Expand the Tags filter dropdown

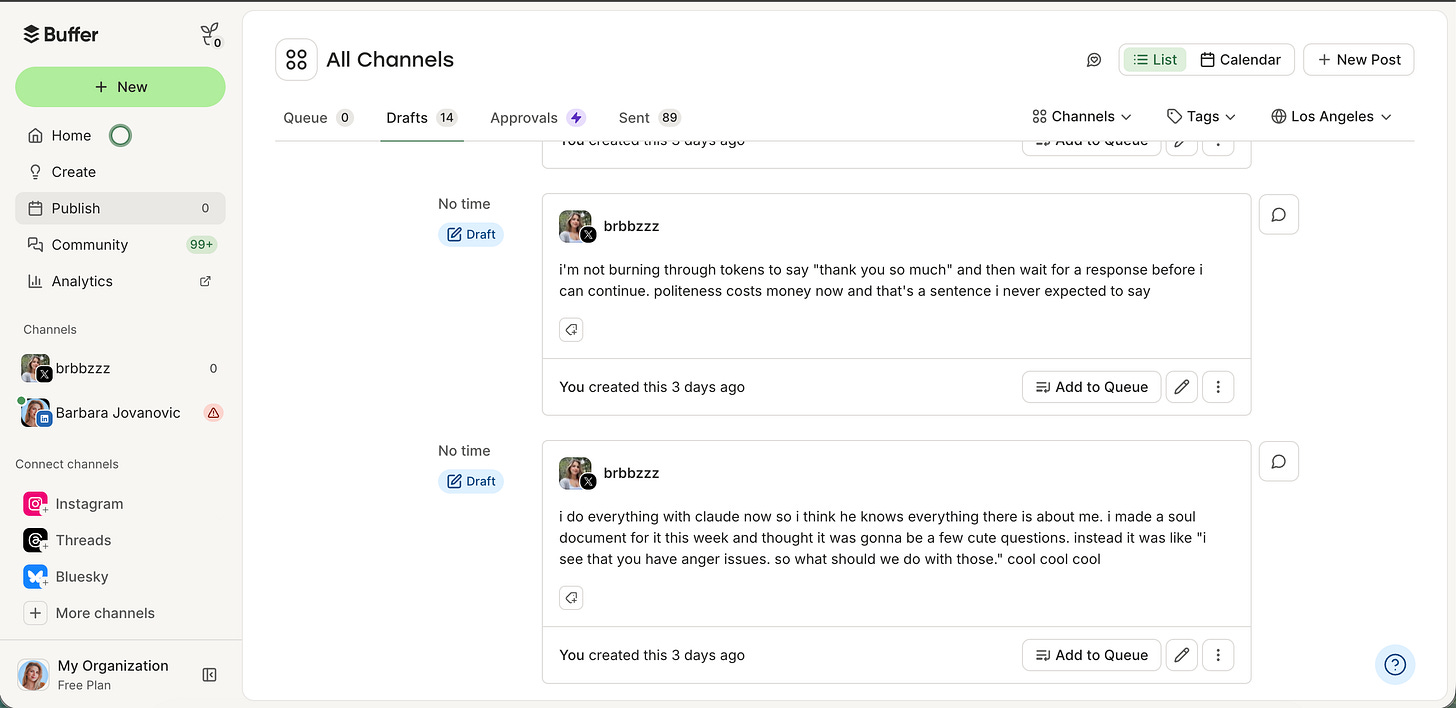(x=1202, y=117)
